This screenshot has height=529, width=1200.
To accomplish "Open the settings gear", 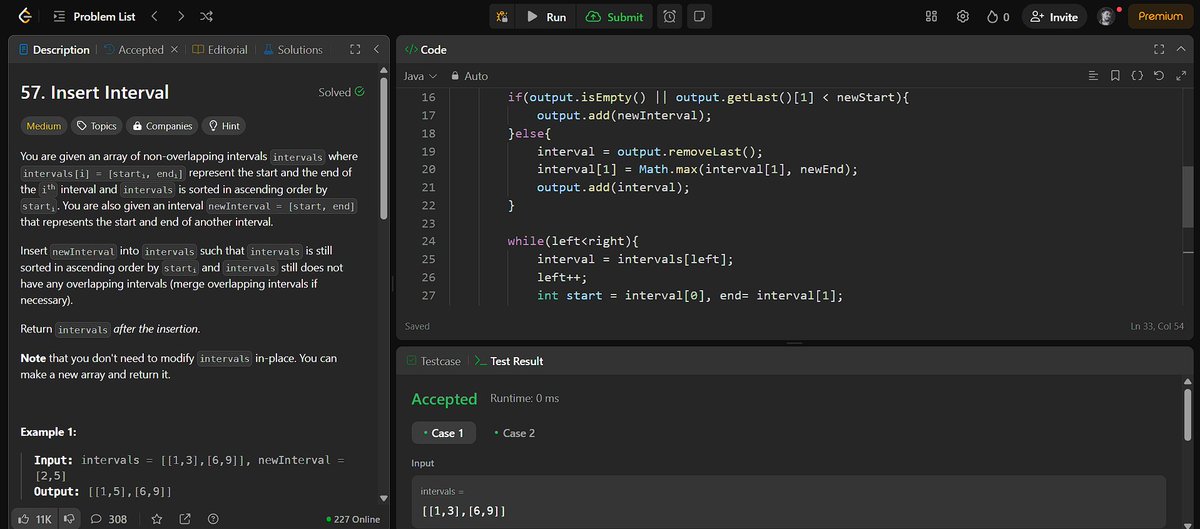I will pyautogui.click(x=963, y=17).
